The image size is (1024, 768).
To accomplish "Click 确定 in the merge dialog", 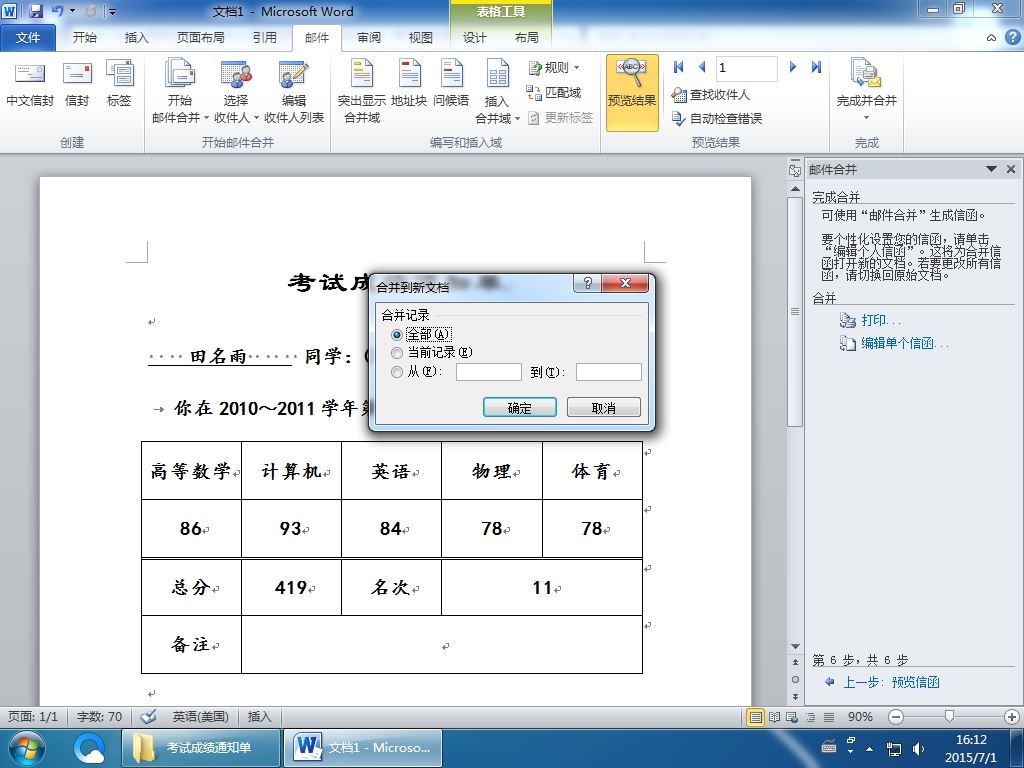I will [520, 408].
